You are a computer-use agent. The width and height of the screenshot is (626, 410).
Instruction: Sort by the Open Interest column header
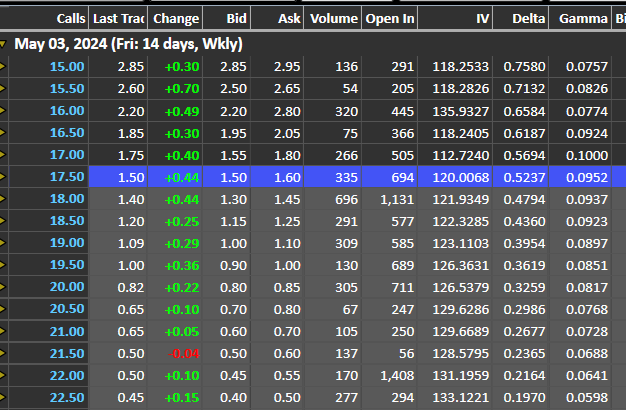pyautogui.click(x=390, y=18)
